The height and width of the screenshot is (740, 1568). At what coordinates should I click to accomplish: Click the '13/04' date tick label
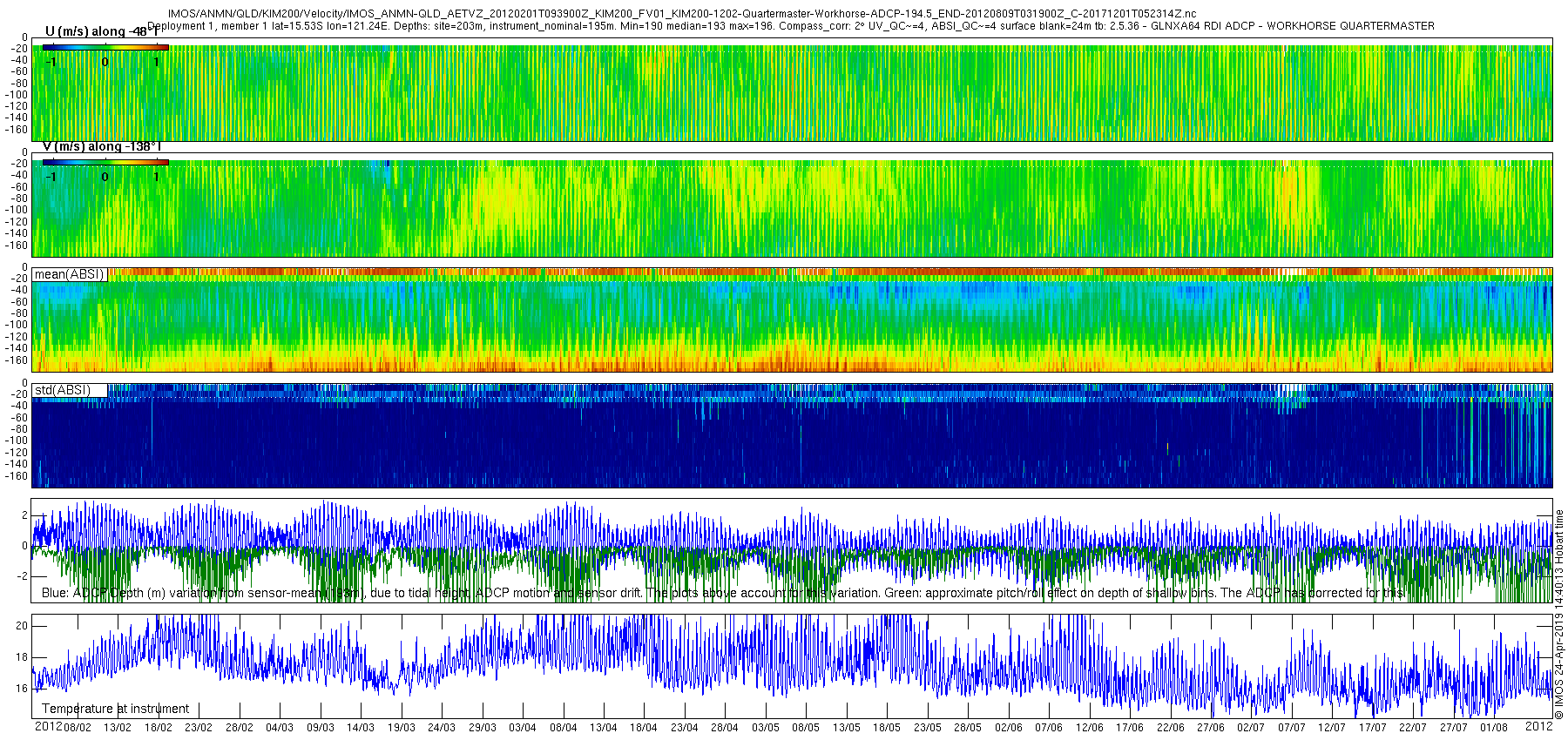pos(604,728)
